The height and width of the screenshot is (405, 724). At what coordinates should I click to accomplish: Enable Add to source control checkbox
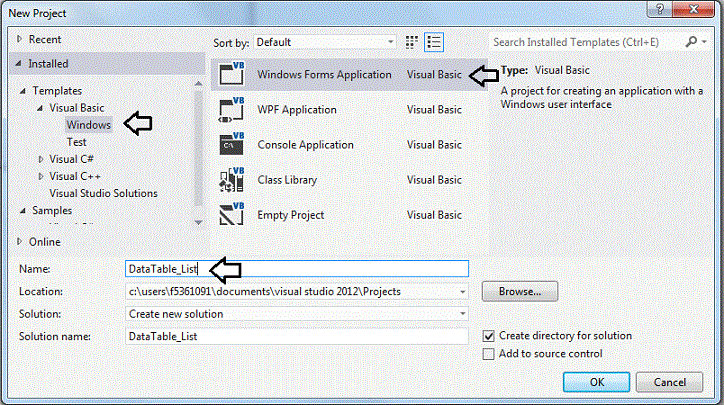point(488,354)
